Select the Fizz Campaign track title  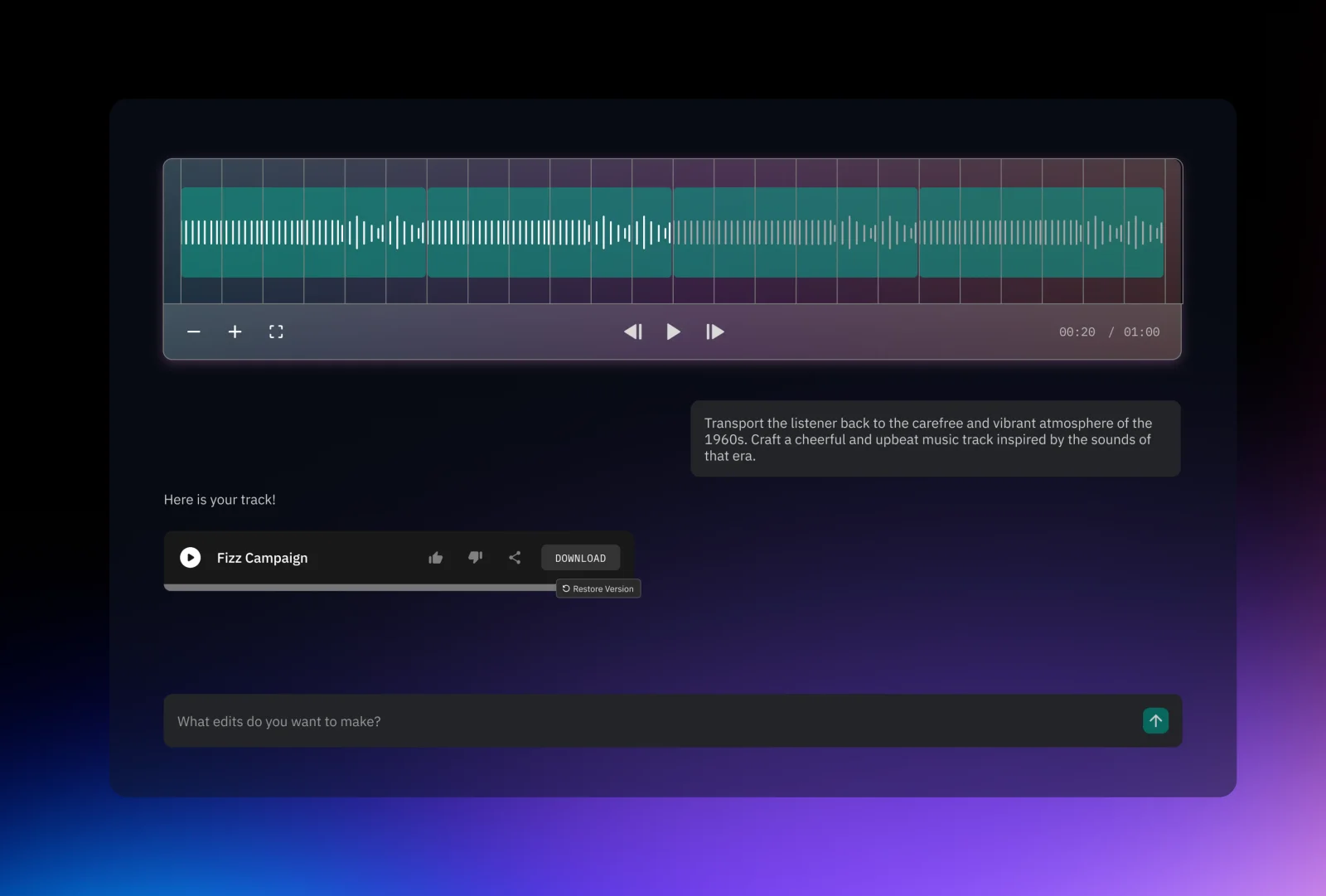[x=262, y=557]
